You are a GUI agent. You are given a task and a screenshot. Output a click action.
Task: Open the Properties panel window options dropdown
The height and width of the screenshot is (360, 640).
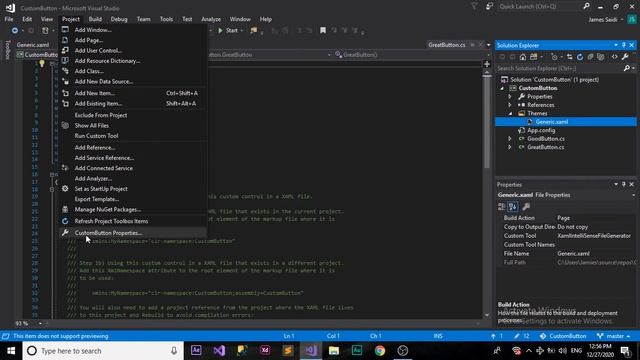616,184
